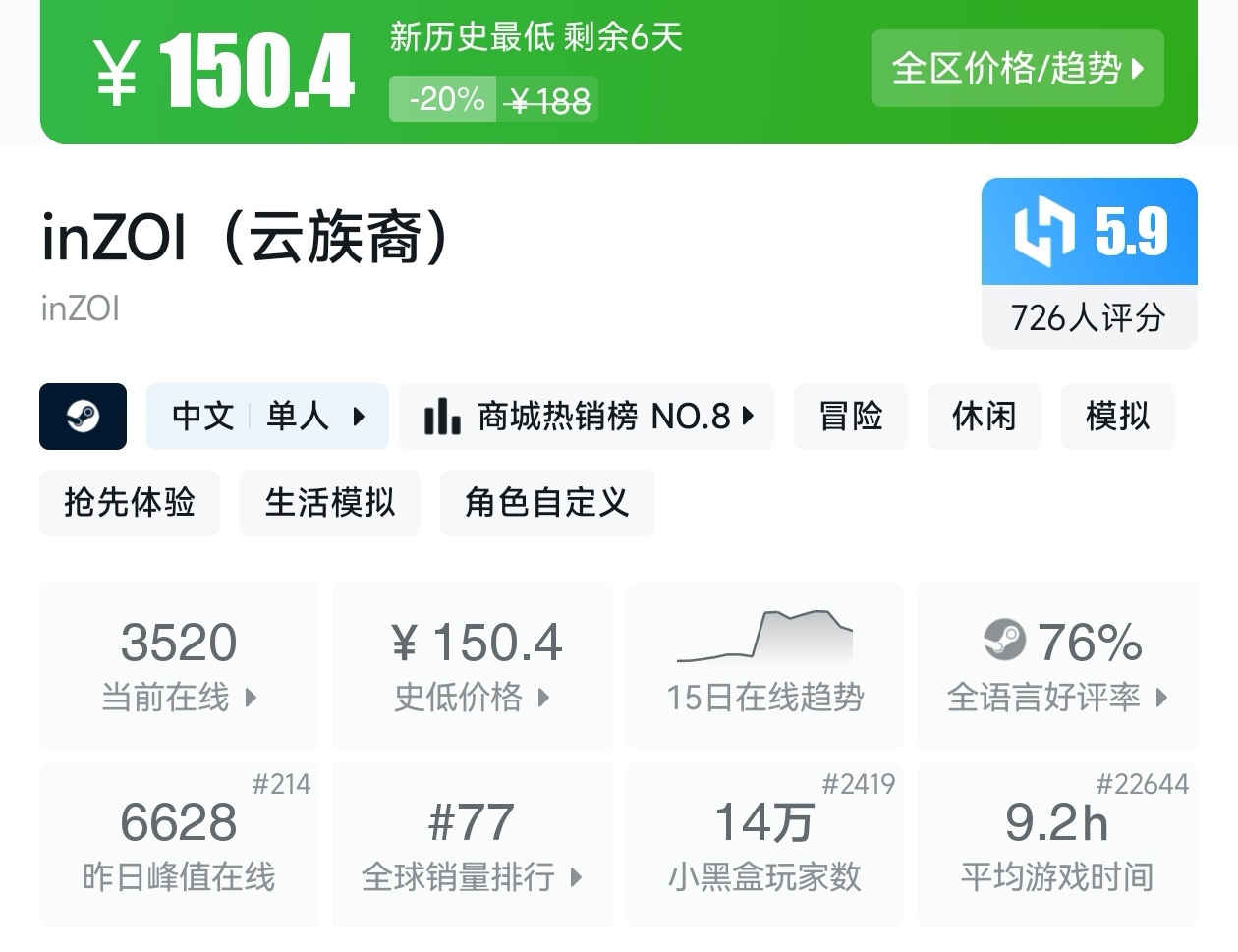
Task: Click the #214 rank label
Action: click(x=281, y=784)
